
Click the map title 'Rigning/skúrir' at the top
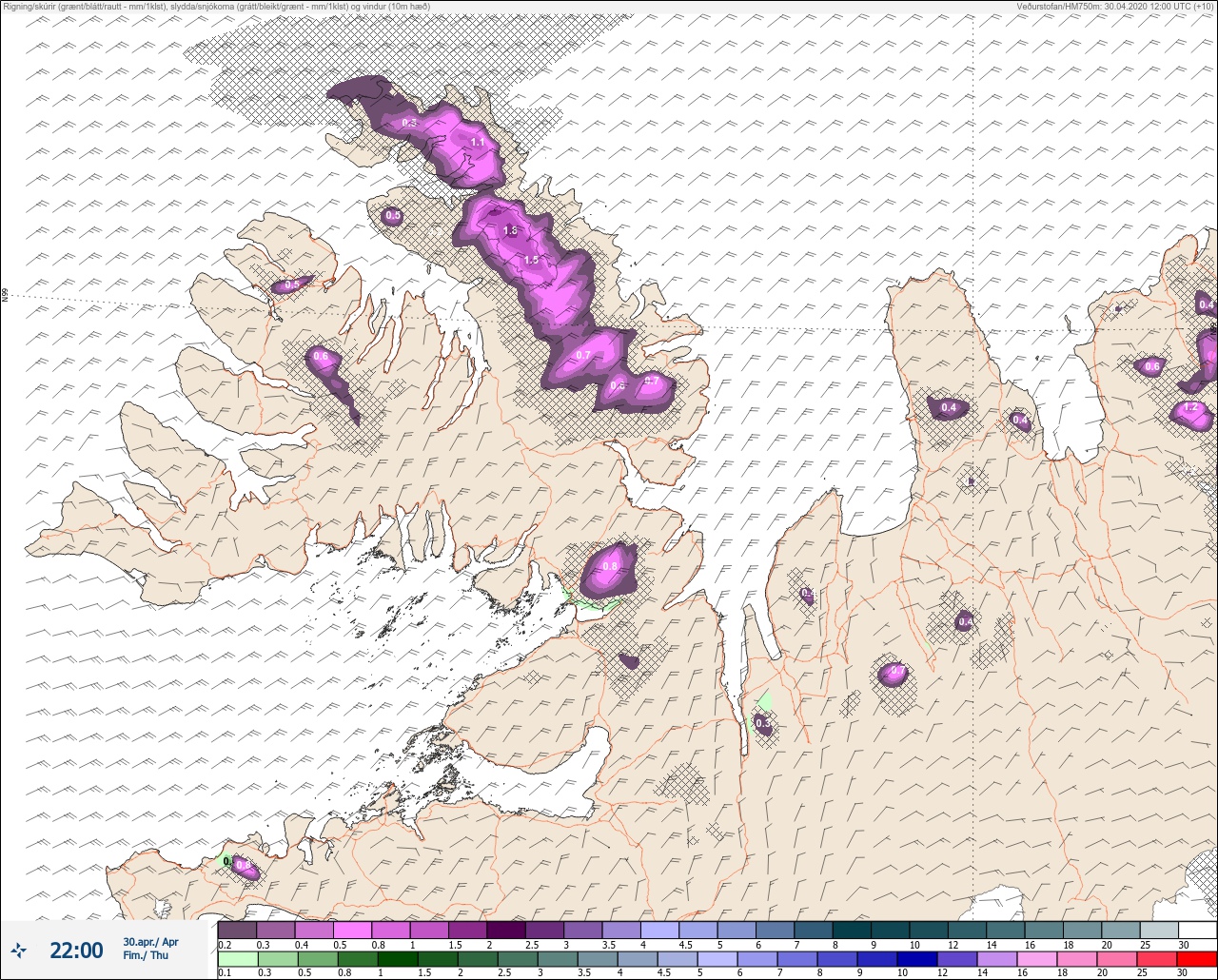tap(29, 6)
